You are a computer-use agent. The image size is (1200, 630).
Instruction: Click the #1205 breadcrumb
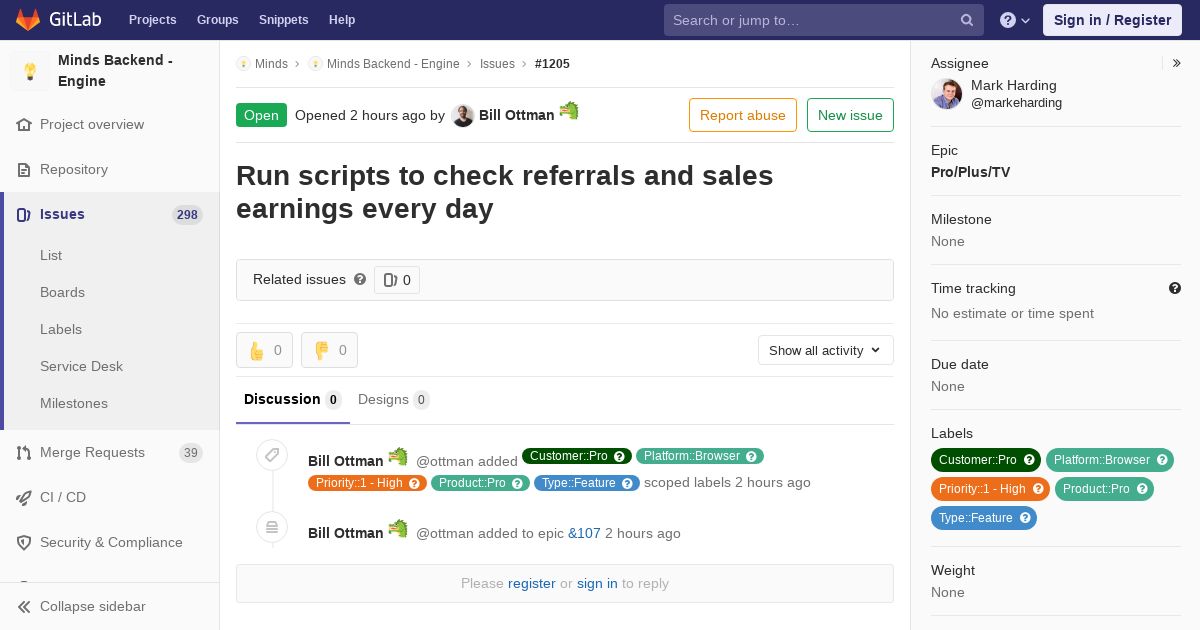click(x=552, y=64)
